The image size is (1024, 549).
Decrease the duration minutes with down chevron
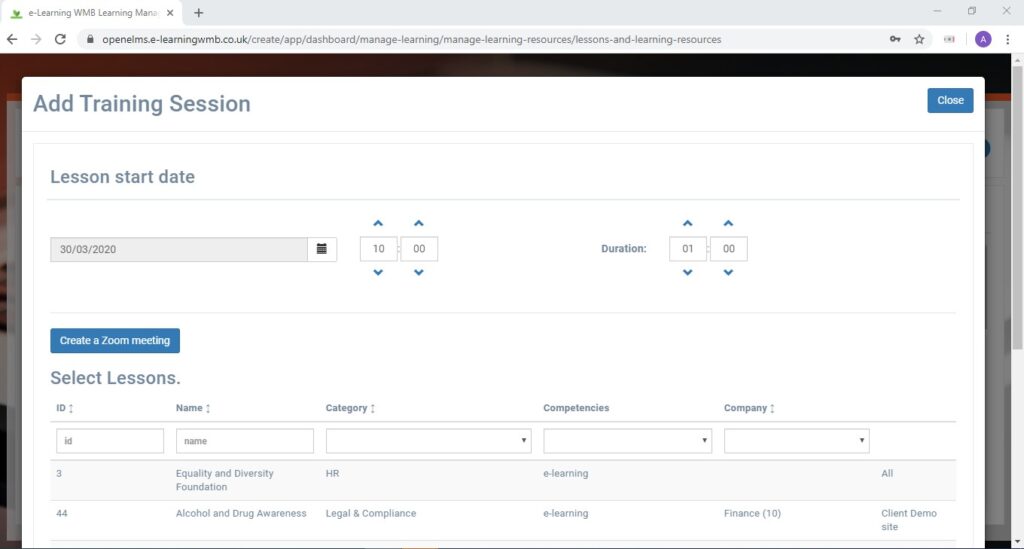coord(728,272)
